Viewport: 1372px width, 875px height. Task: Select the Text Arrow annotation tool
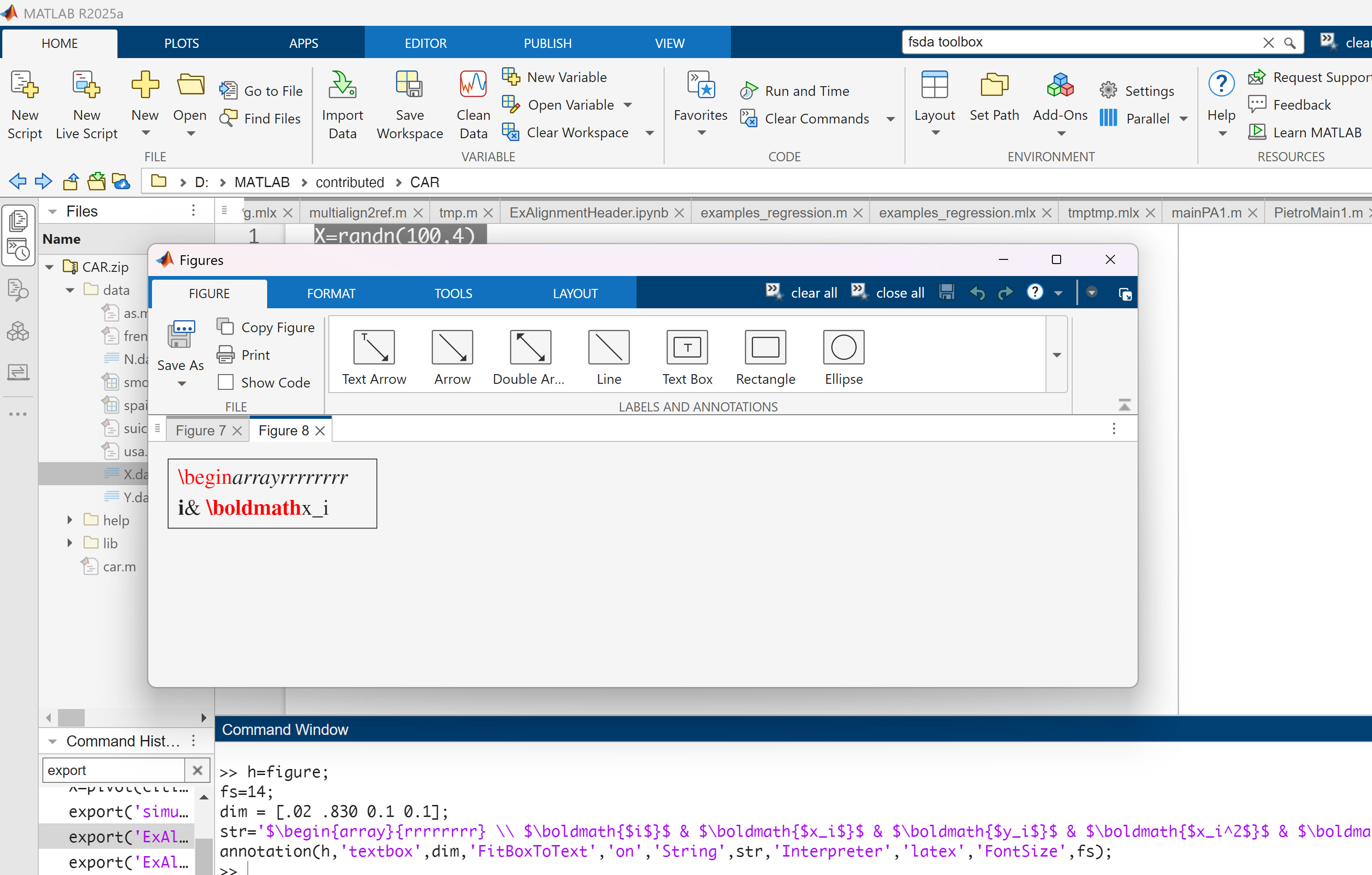[374, 347]
